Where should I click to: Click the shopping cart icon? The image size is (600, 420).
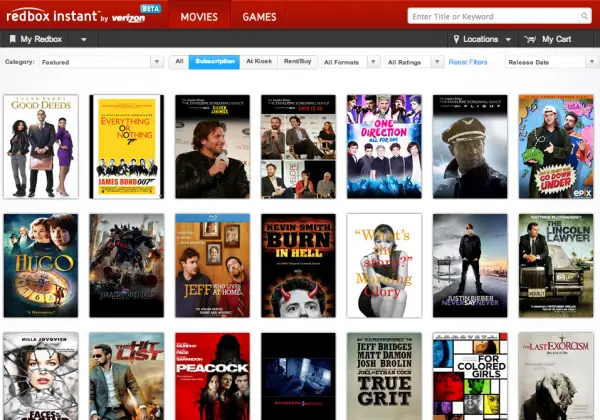pos(530,39)
